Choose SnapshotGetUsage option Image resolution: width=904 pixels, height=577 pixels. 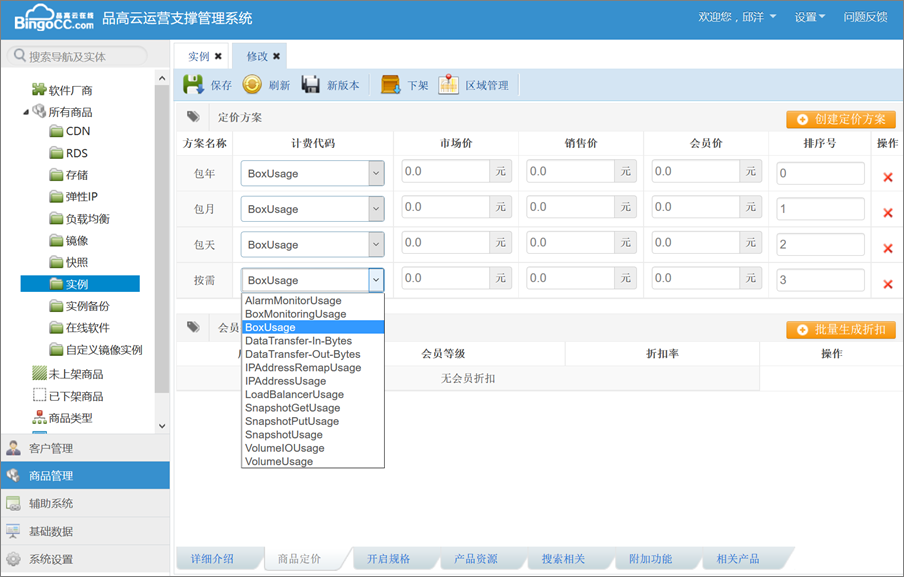click(x=312, y=408)
